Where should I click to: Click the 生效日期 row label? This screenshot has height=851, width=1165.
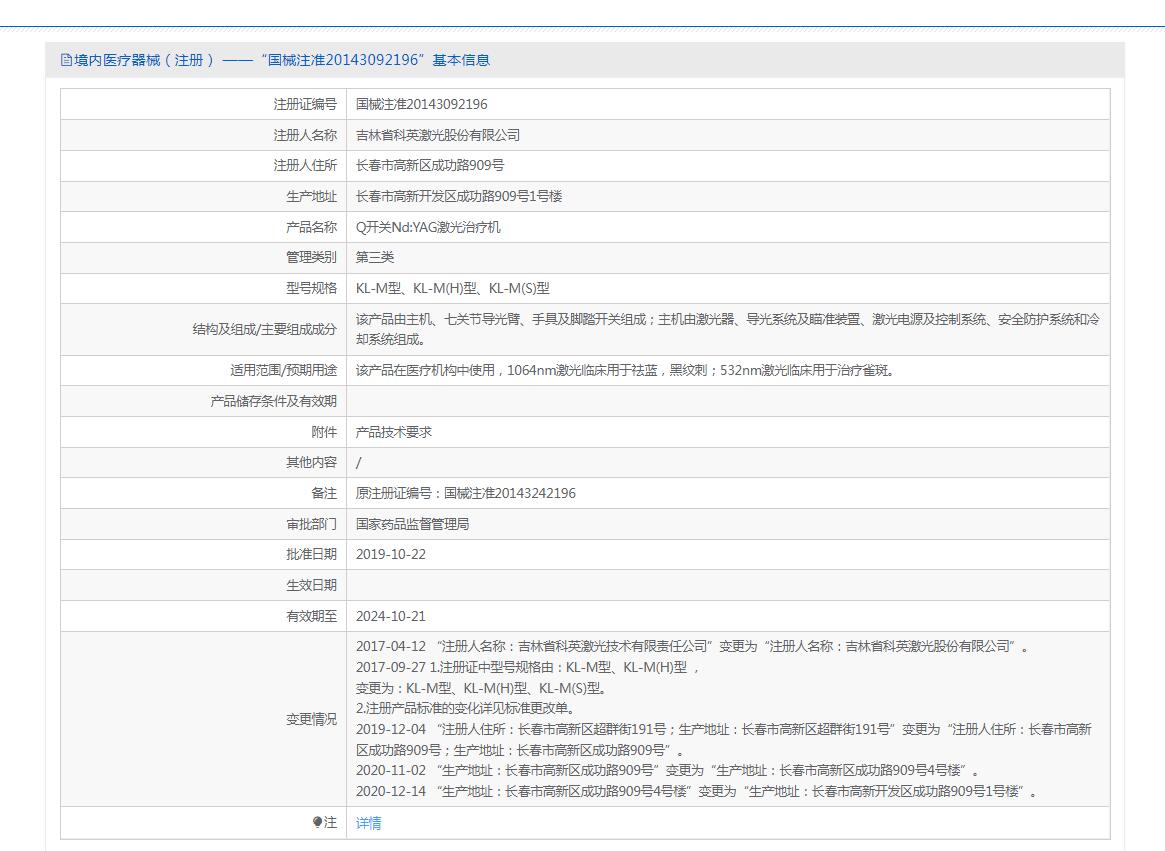click(311, 585)
